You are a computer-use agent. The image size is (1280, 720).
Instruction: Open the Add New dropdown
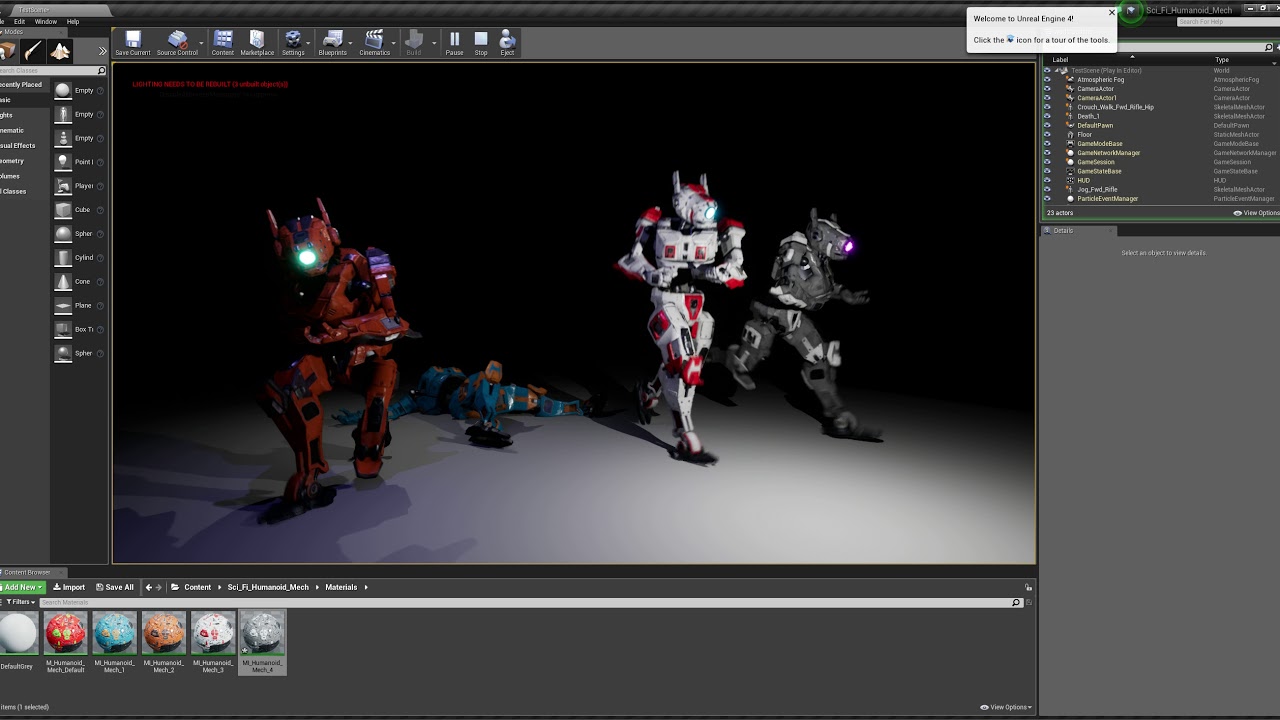(x=22, y=587)
